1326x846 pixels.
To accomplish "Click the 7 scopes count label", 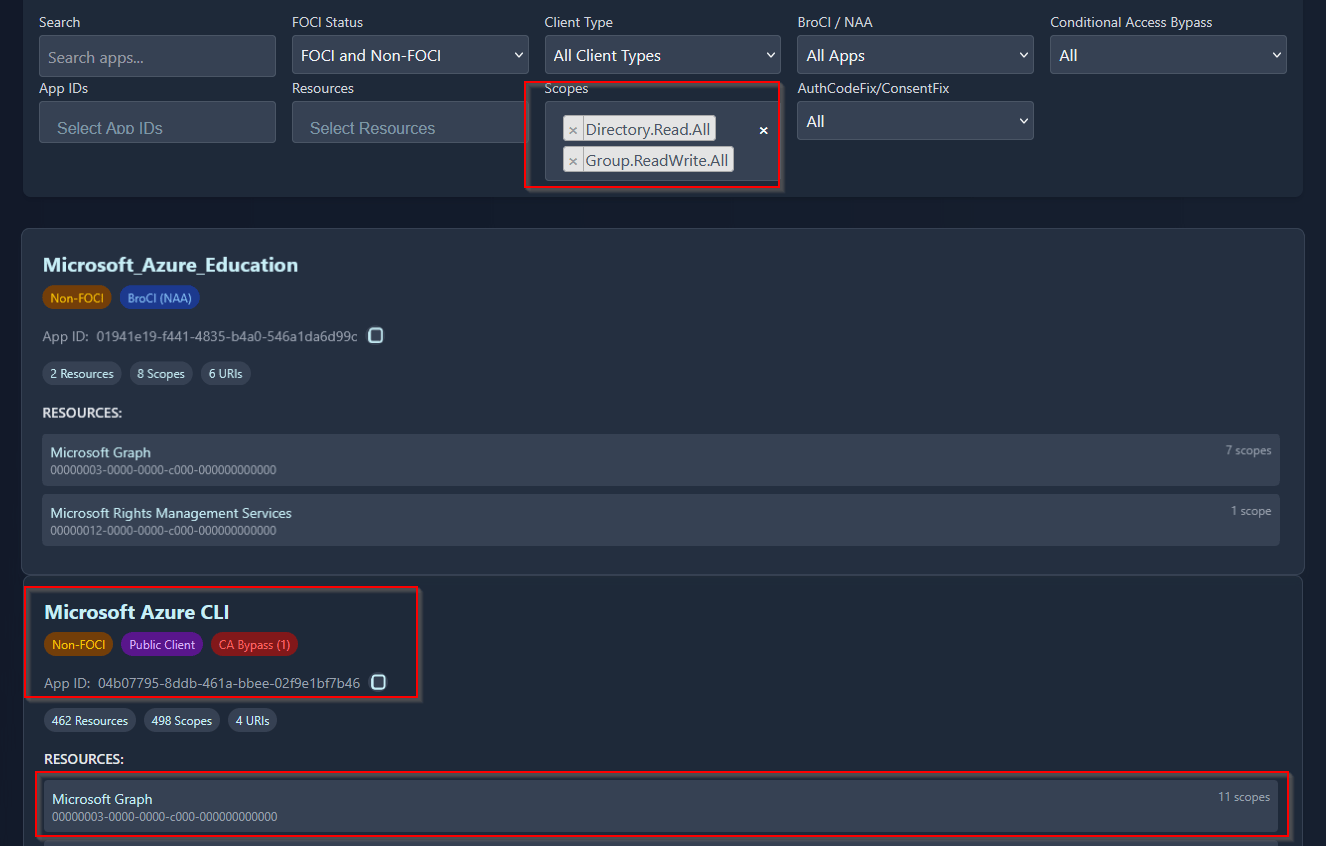I will 1248,450.
